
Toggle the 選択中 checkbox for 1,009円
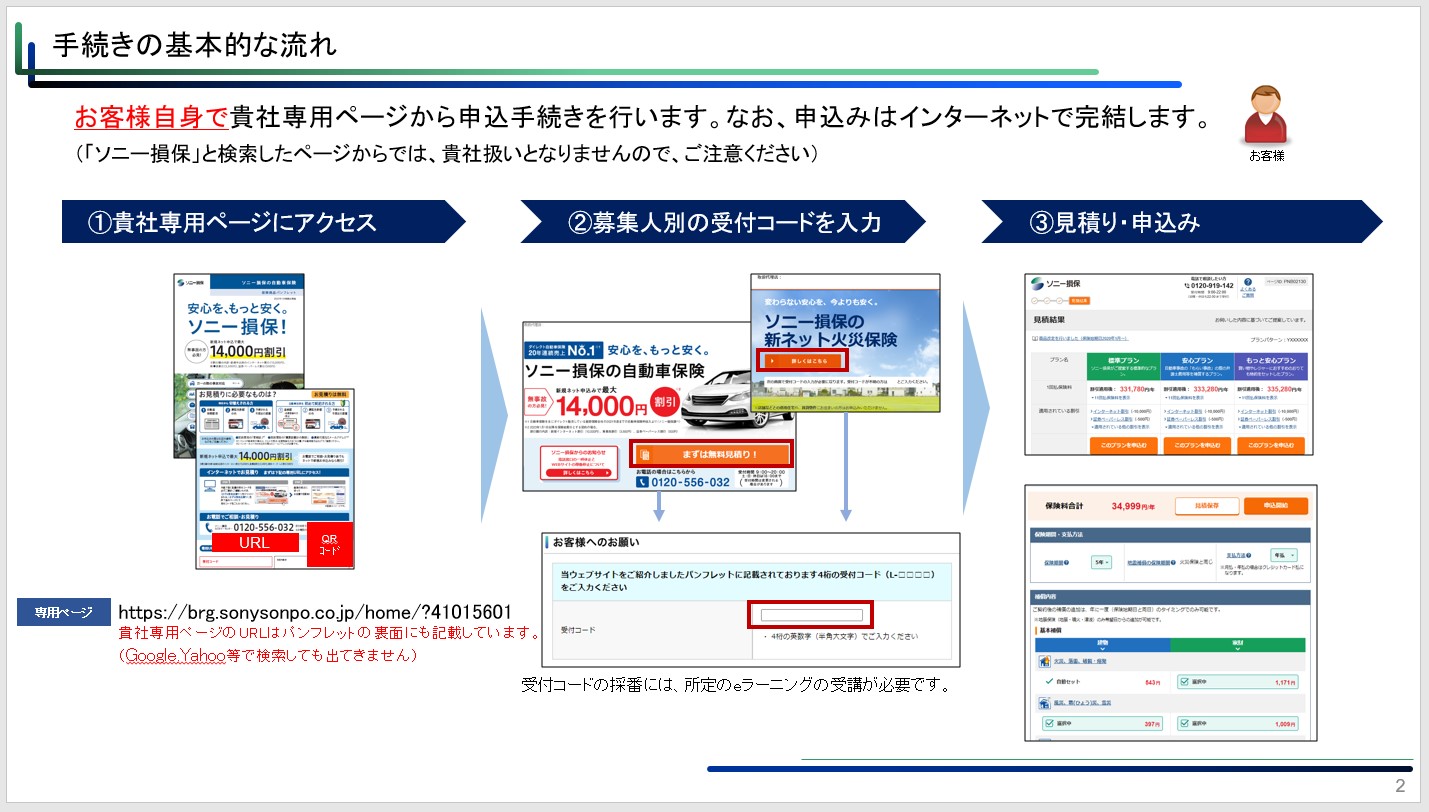[x=1184, y=724]
